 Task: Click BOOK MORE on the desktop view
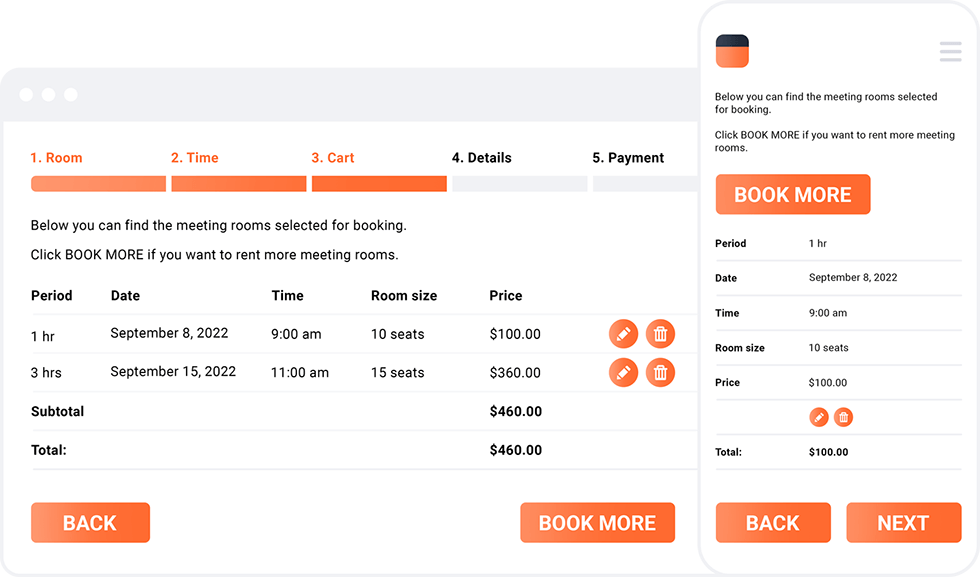597,522
